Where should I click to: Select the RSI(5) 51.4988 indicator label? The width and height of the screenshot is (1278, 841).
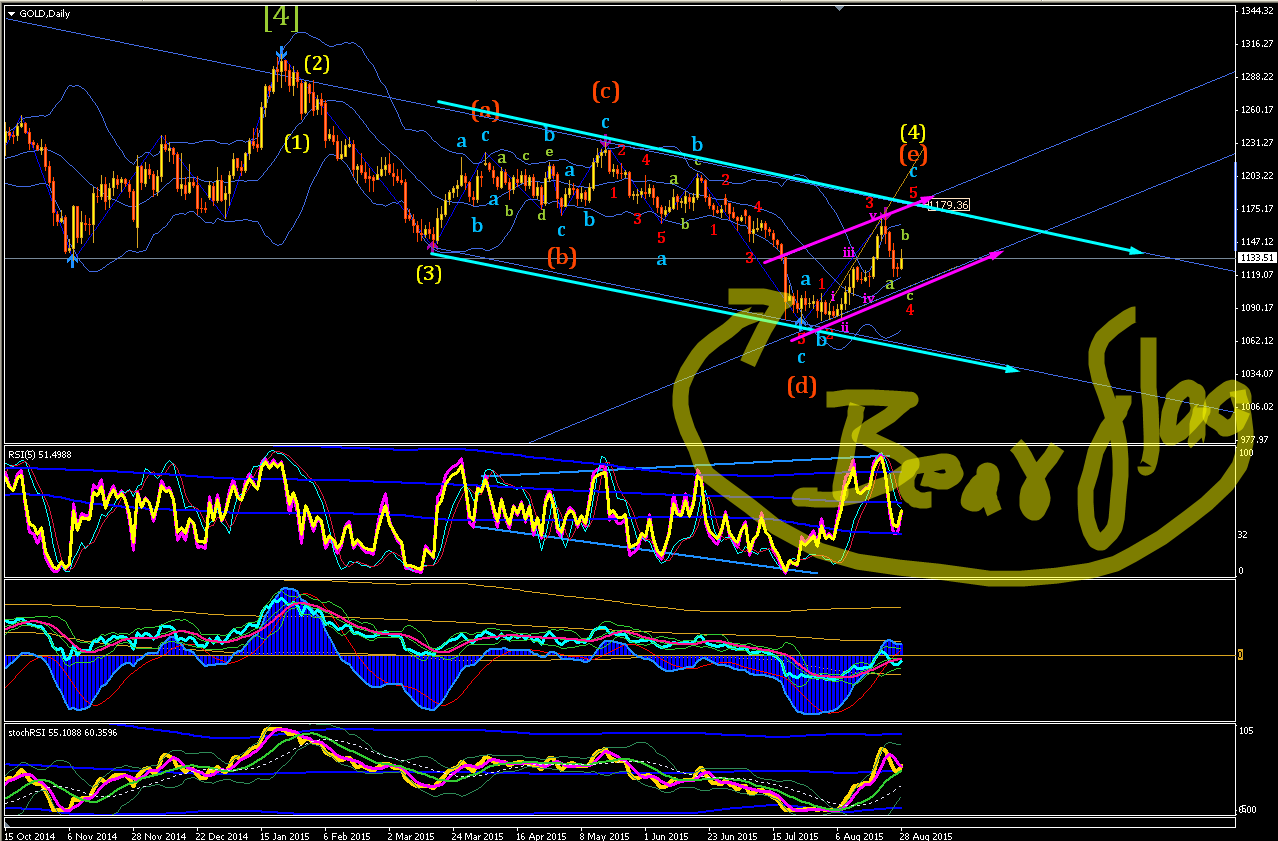point(39,455)
